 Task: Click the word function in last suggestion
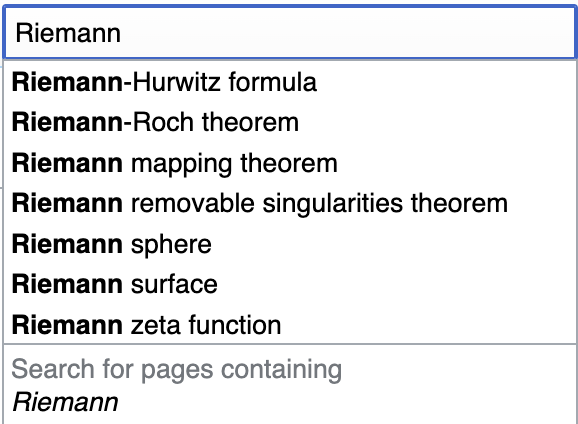[x=235, y=325]
